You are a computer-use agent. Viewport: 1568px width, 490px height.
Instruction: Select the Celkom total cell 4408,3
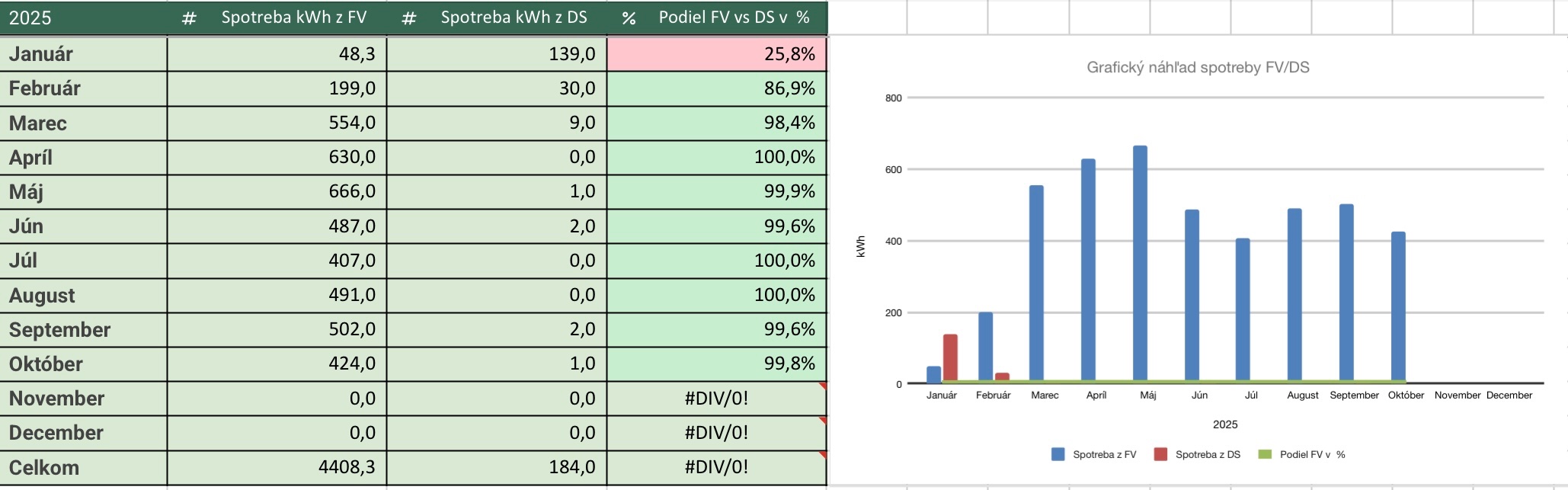277,467
